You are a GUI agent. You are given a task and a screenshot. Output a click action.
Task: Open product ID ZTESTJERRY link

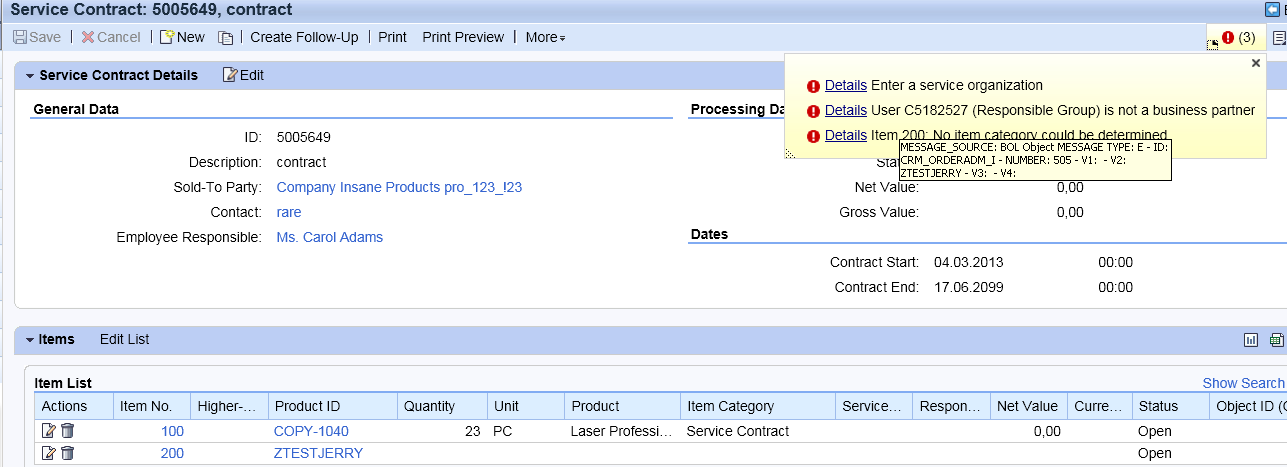tap(318, 453)
